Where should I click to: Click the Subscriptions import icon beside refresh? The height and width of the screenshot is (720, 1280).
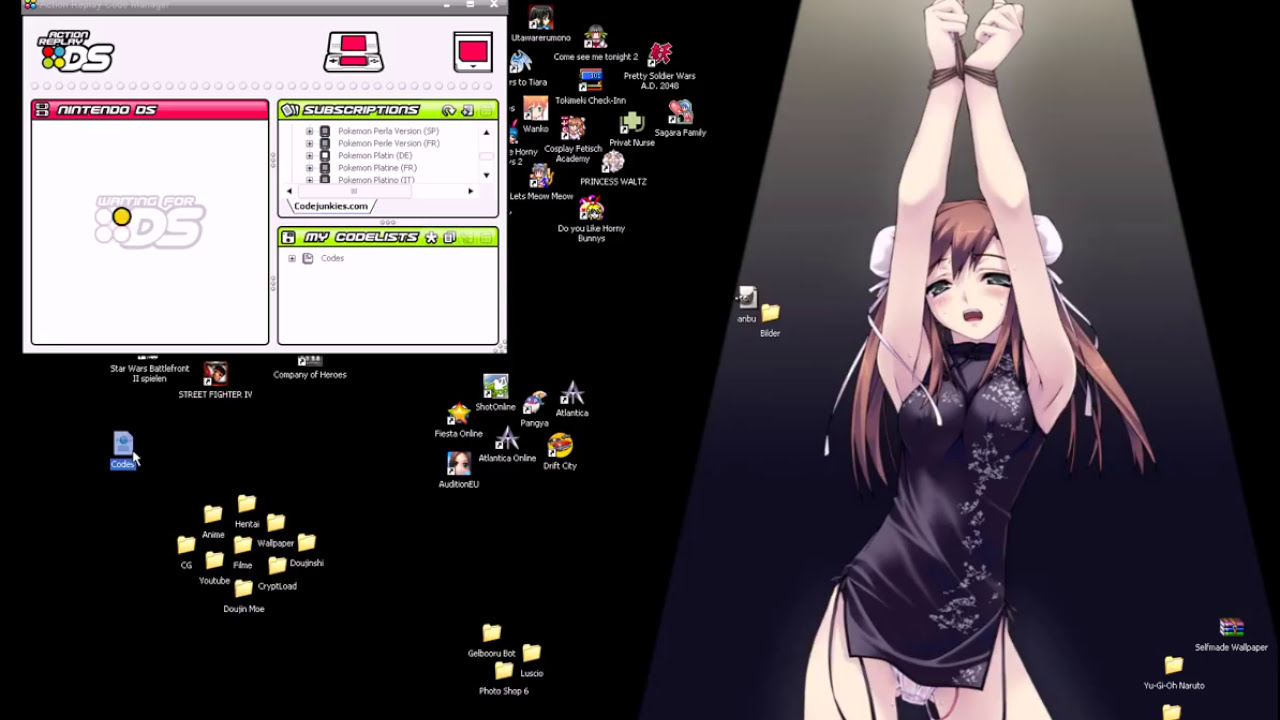coord(467,111)
